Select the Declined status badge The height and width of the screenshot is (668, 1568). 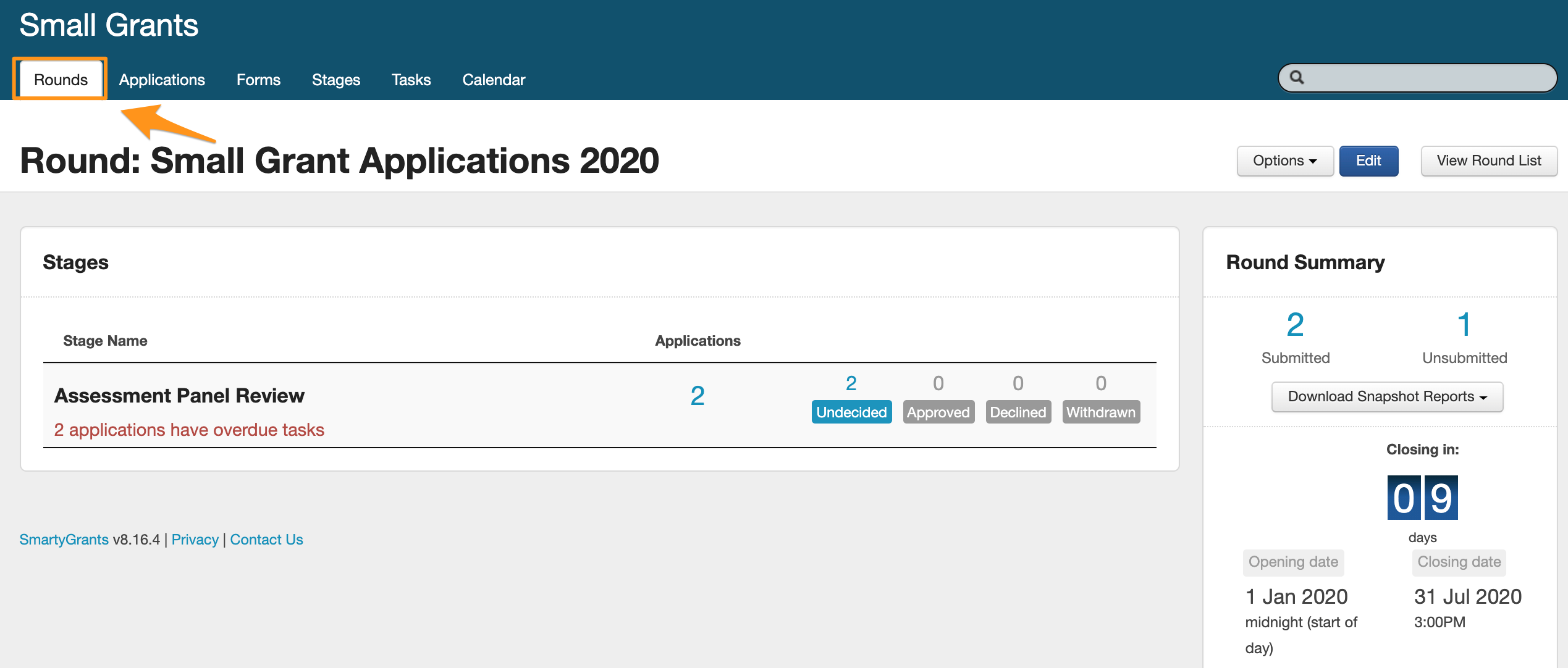[x=1018, y=412]
